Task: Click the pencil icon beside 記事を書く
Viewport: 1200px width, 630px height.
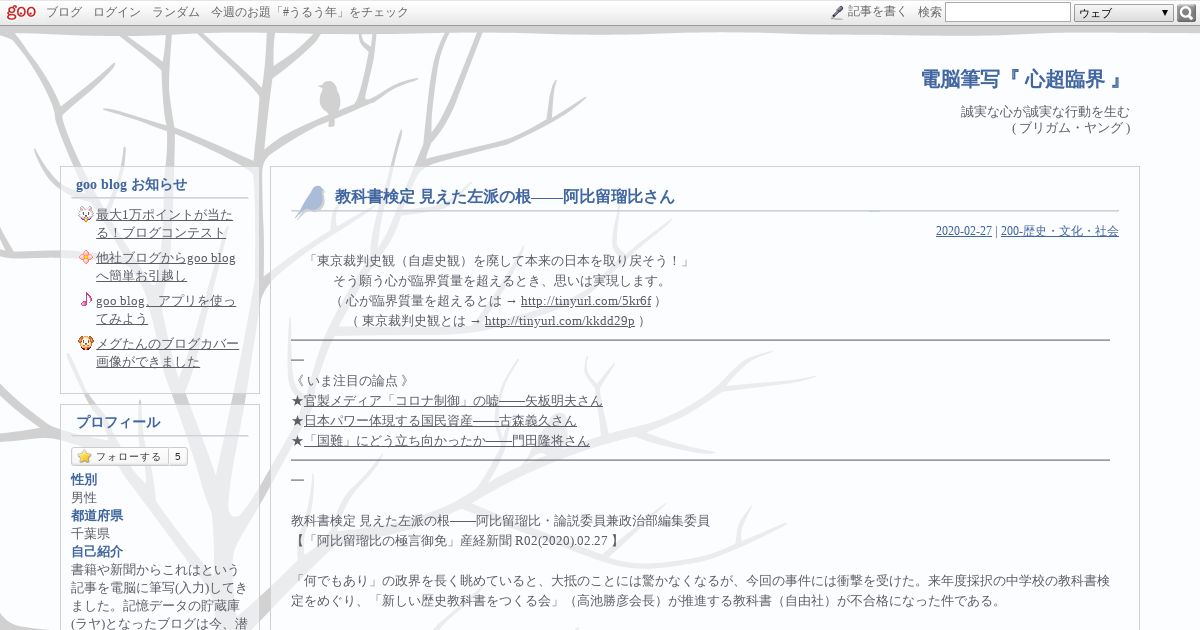Action: pos(837,13)
